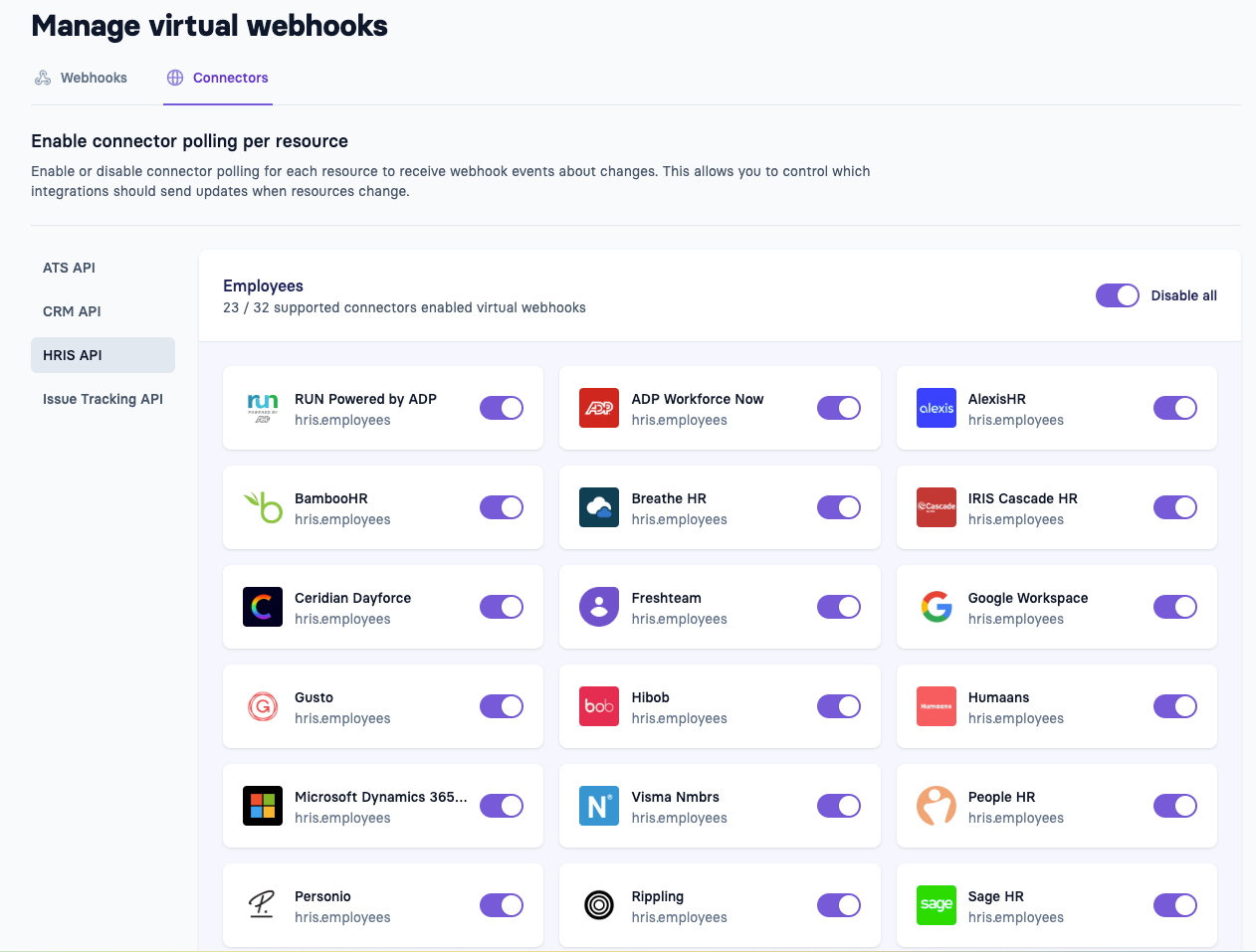1256x952 pixels.
Task: Click the Google Workspace G logo
Action: (x=937, y=607)
